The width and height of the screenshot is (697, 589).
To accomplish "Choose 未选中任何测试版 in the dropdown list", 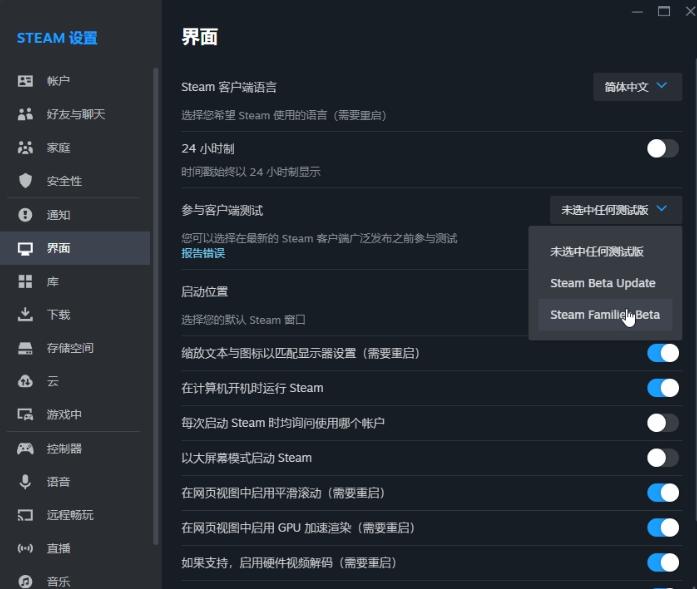I will [x=605, y=252].
